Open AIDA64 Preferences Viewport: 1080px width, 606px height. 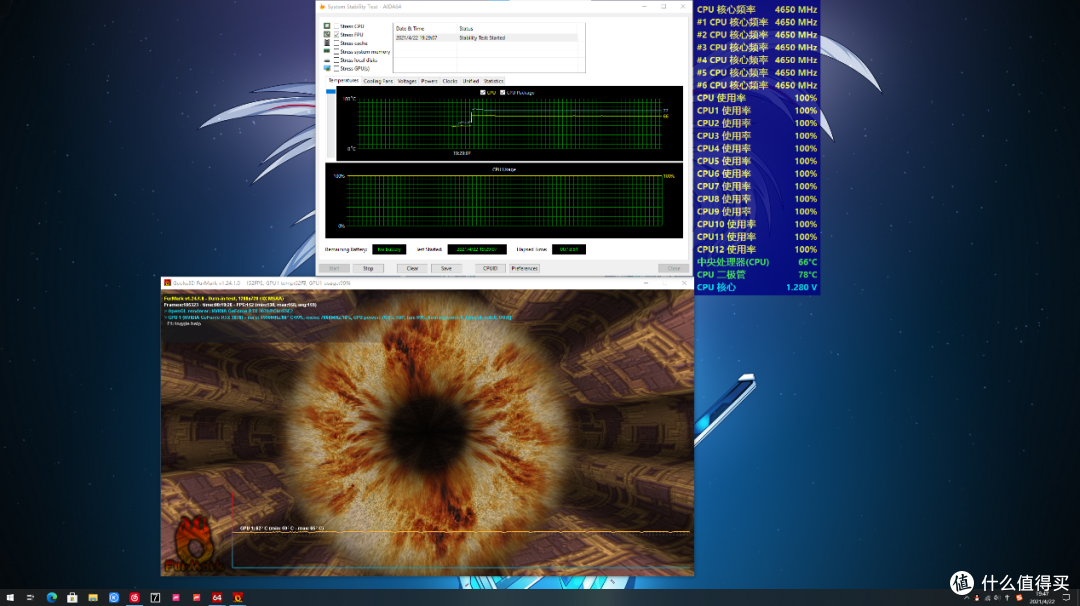524,269
